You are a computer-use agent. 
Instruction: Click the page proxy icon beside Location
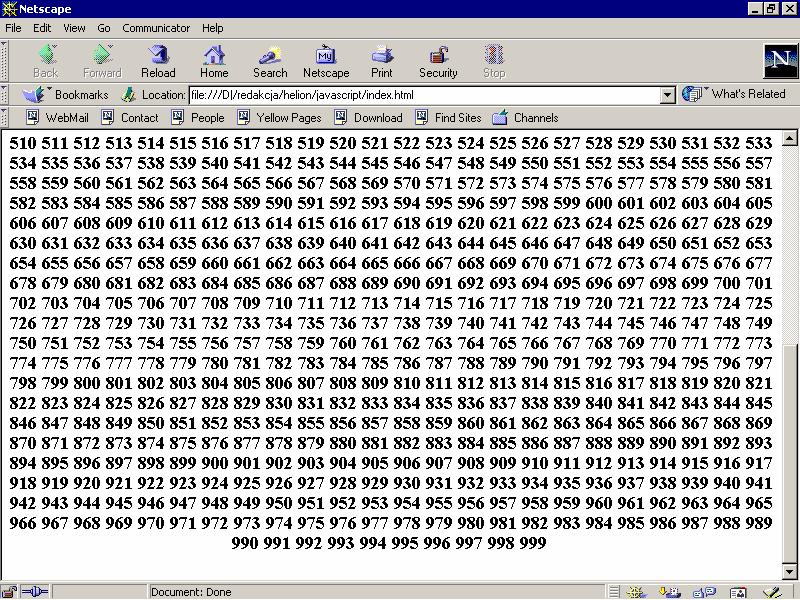129,94
